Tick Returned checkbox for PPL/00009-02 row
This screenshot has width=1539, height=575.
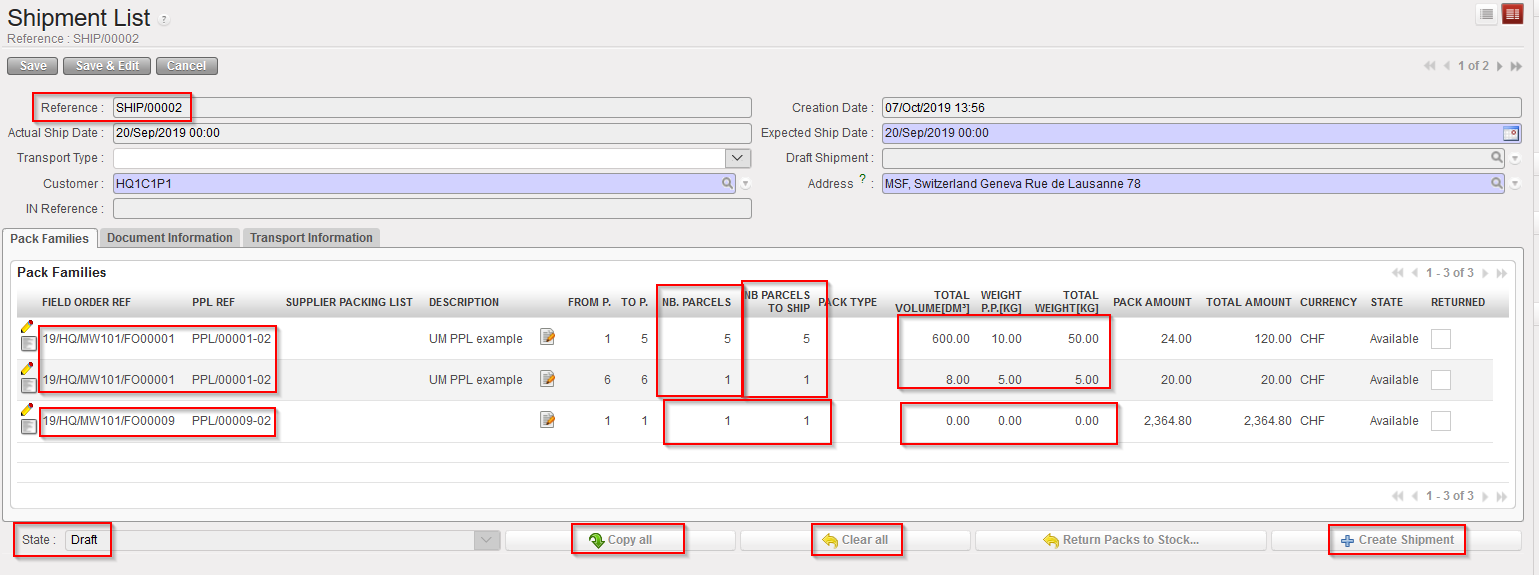pos(1441,421)
